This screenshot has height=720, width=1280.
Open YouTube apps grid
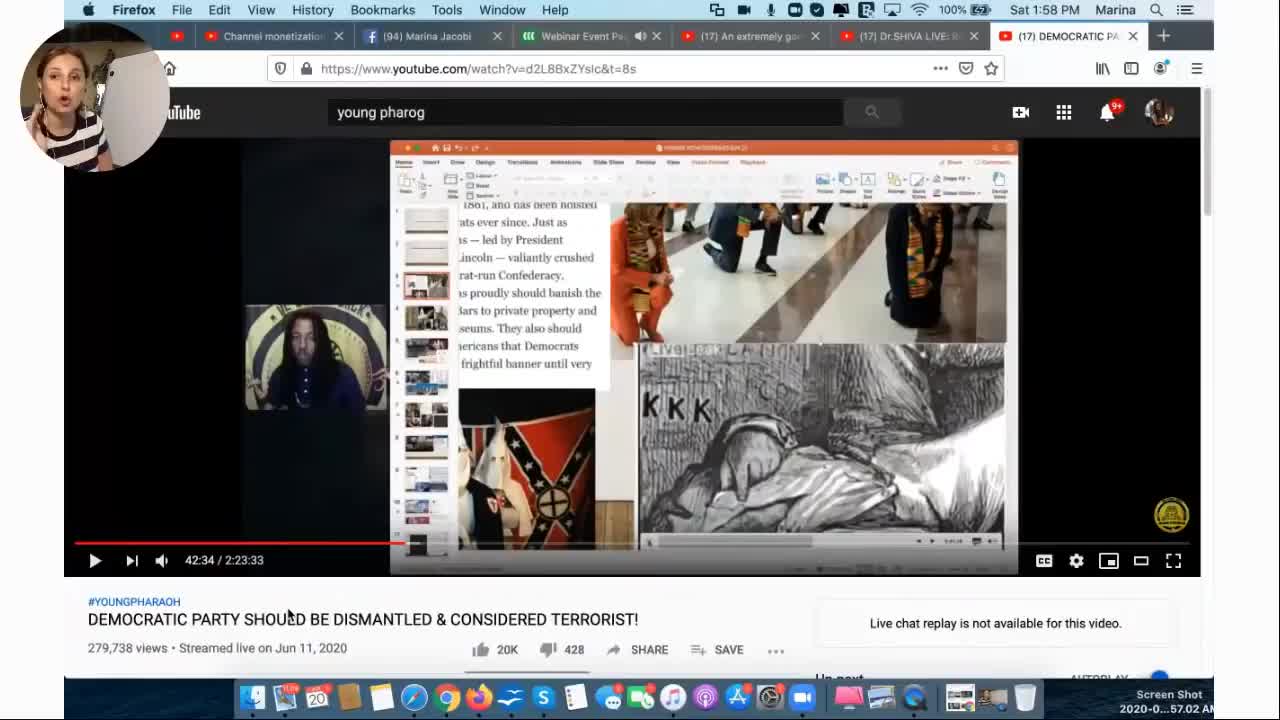(x=1064, y=113)
